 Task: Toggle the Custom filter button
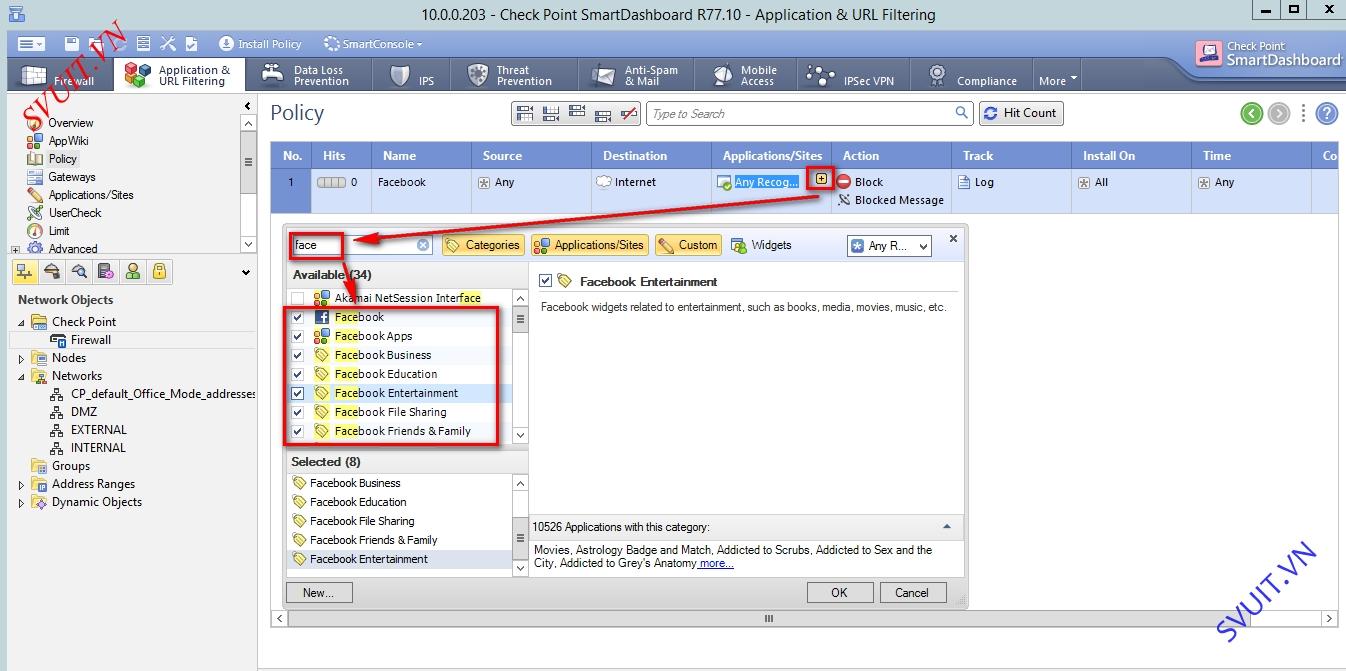pos(688,245)
